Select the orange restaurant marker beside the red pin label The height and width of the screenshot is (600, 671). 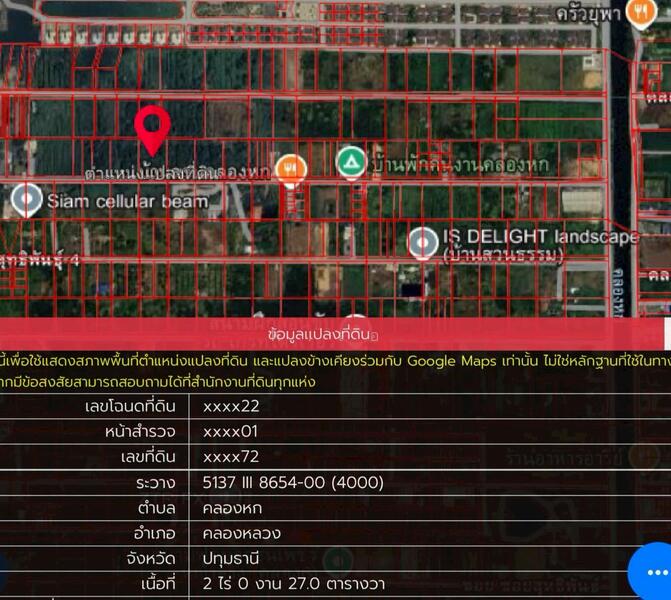290,166
